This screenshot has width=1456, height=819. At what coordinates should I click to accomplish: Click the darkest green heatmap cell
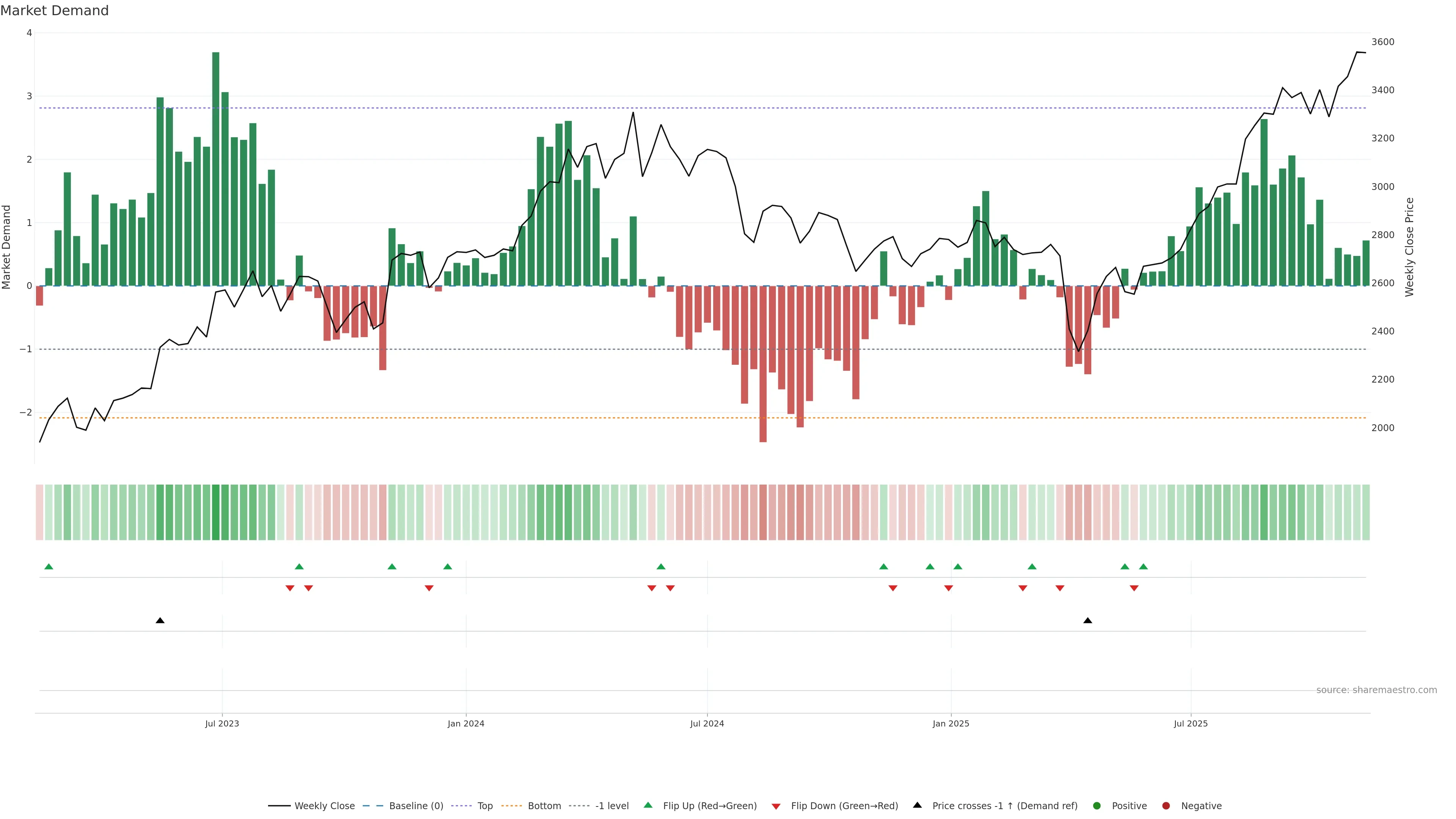click(x=216, y=512)
